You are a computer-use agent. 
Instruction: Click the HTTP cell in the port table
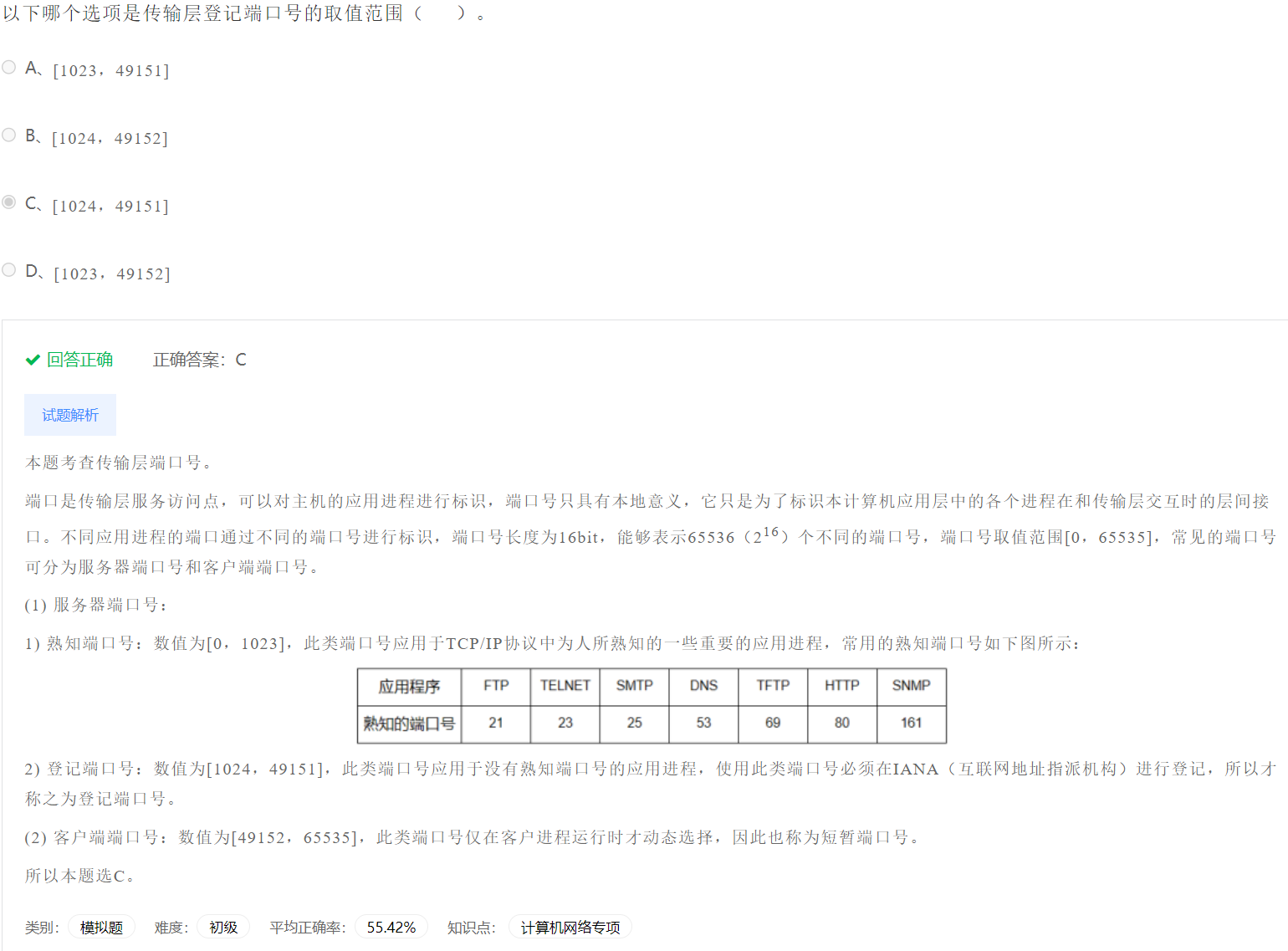tap(842, 686)
